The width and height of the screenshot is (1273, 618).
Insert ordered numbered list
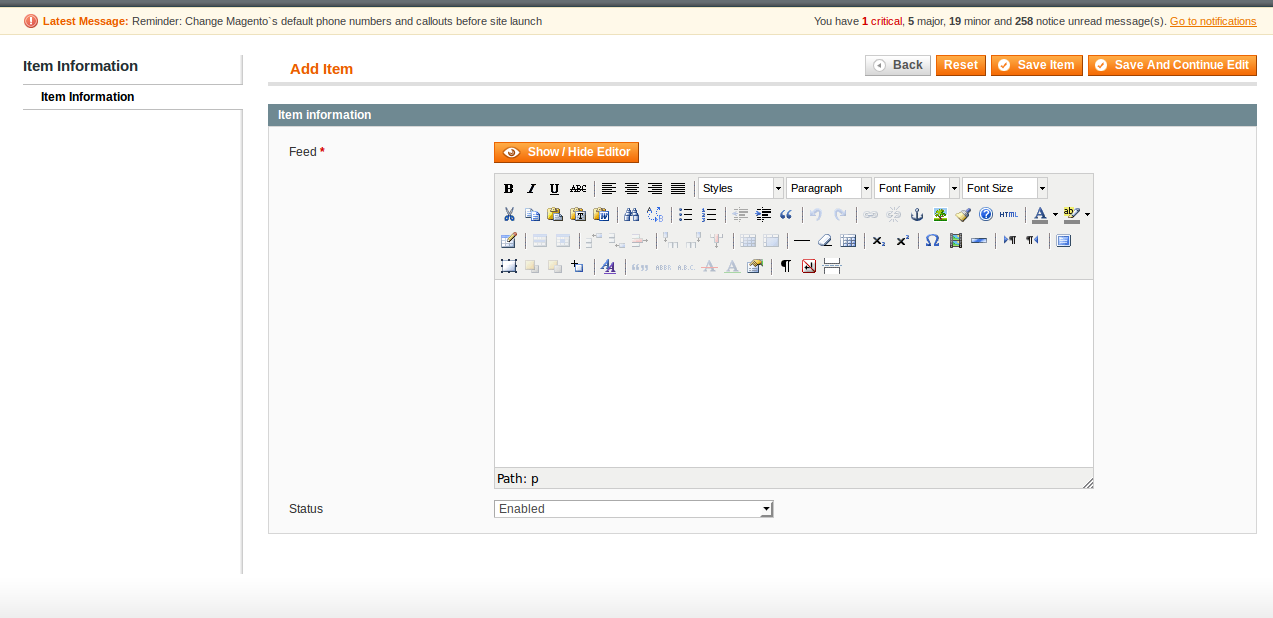(709, 214)
